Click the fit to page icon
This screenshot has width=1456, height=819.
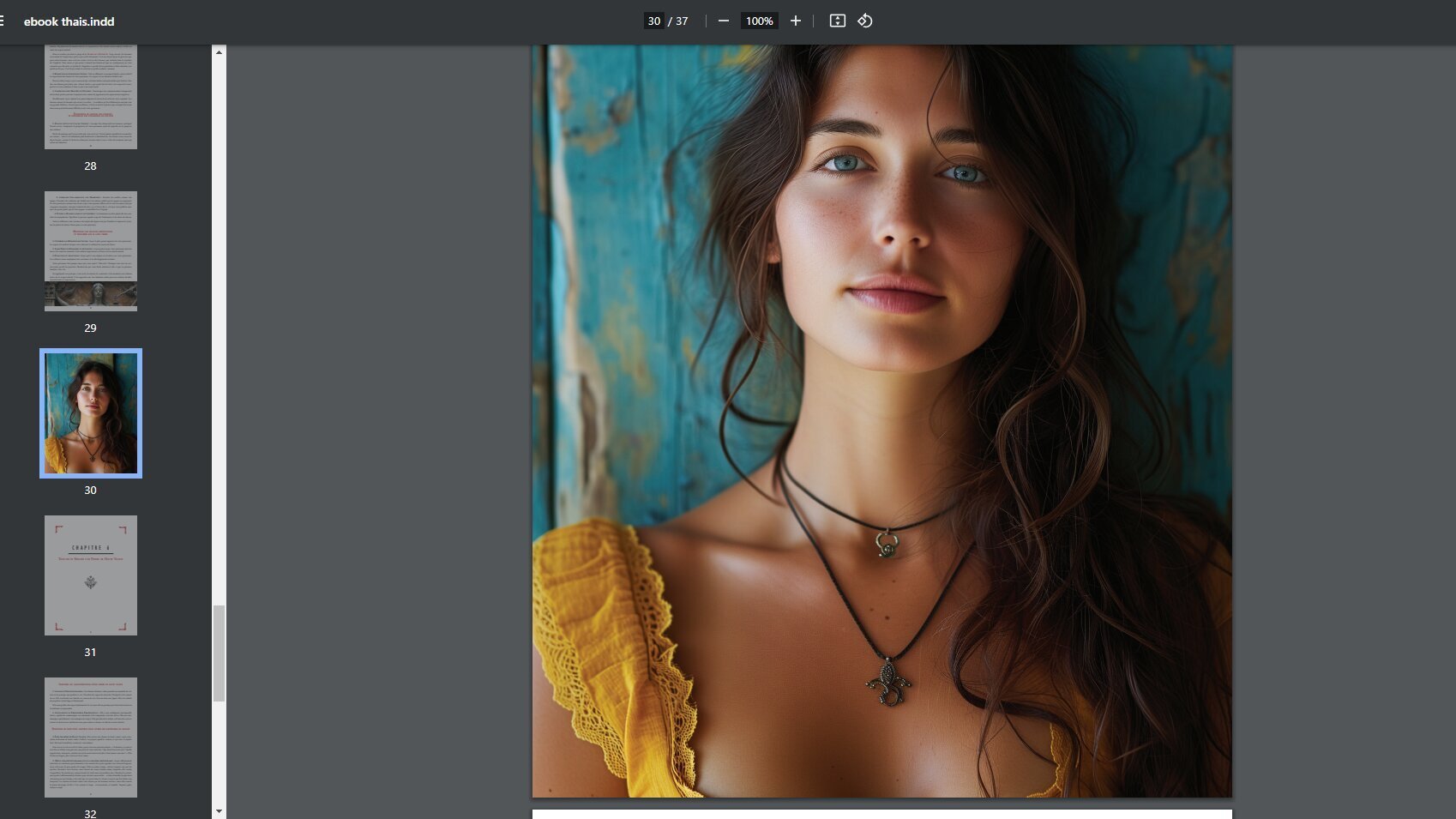(838, 21)
